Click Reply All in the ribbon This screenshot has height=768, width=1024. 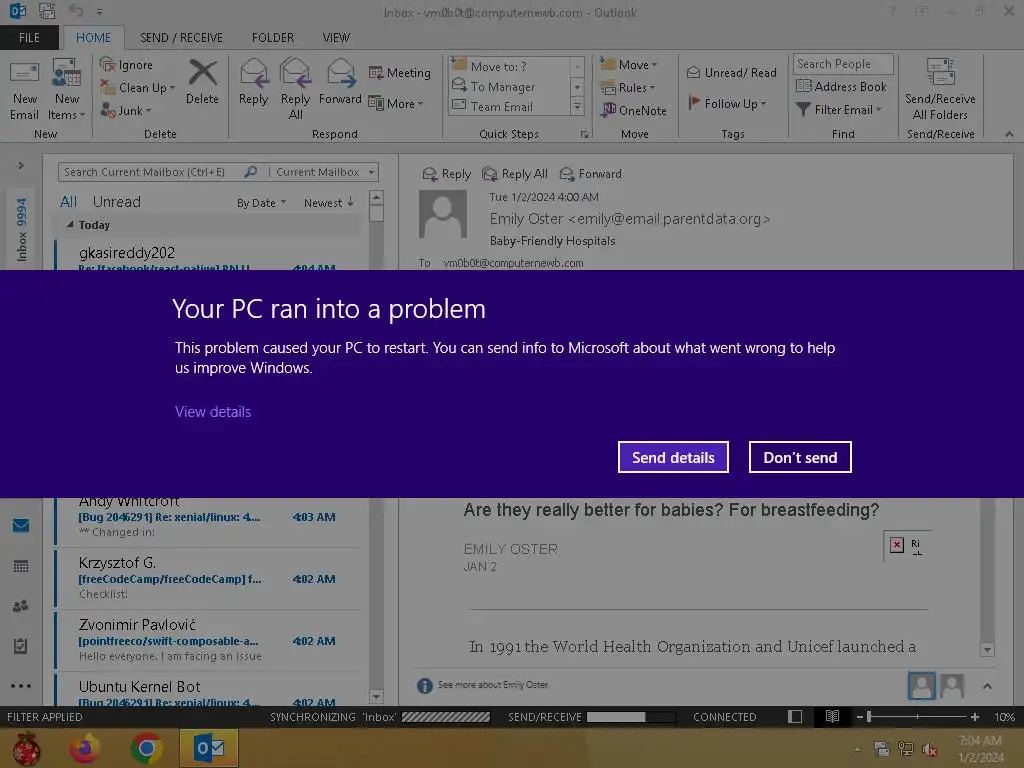point(295,89)
